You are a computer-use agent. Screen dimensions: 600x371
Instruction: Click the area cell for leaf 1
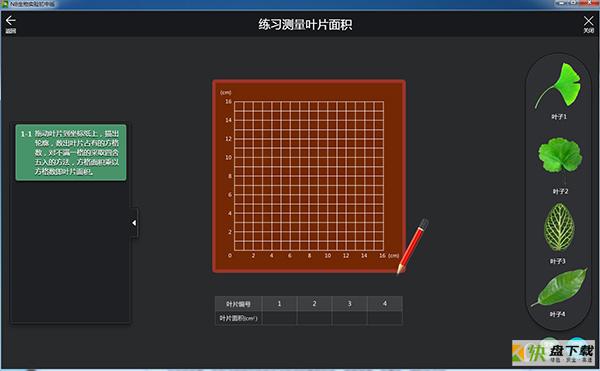click(279, 318)
